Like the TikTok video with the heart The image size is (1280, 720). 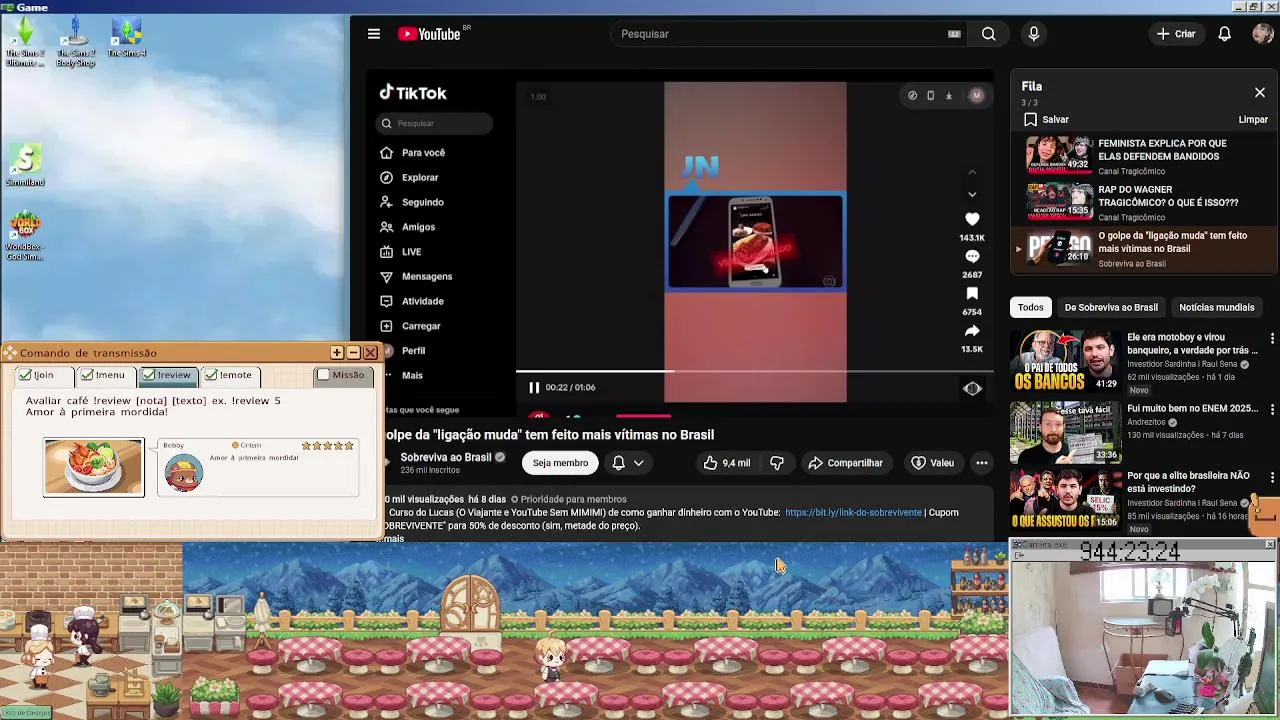[x=972, y=219]
